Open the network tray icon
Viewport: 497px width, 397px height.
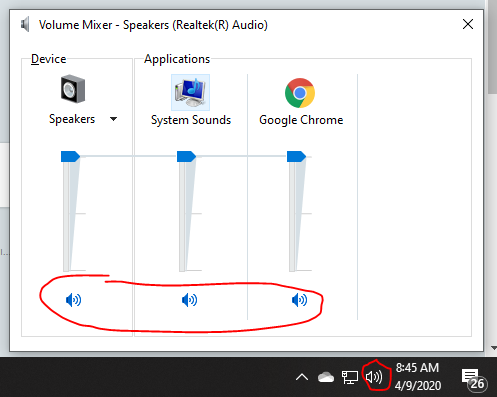click(350, 378)
